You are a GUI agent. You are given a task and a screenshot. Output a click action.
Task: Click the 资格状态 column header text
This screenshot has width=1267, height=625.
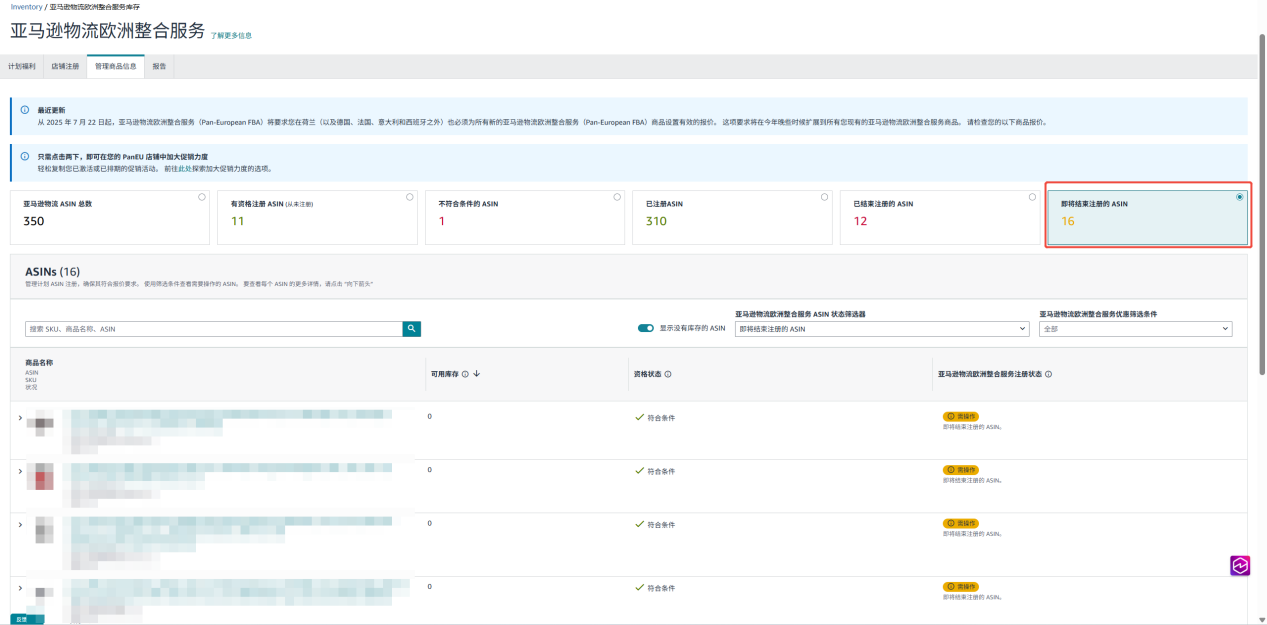click(646, 374)
